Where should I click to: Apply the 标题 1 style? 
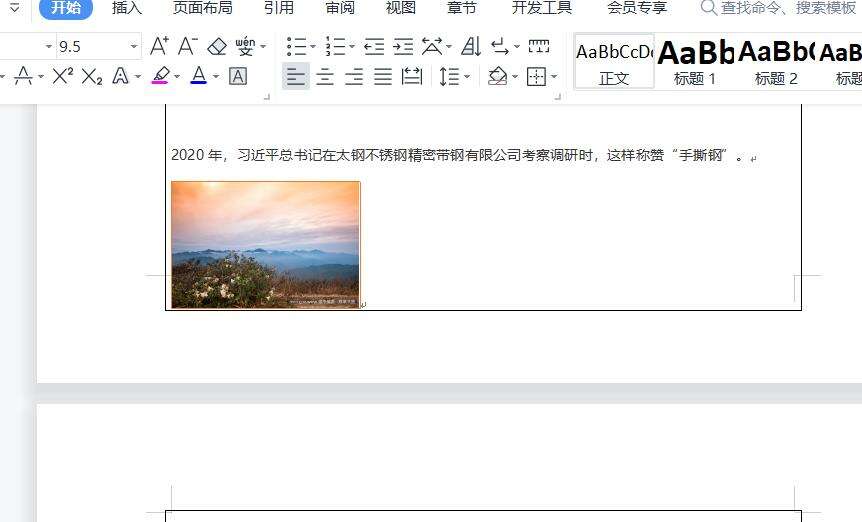click(695, 62)
